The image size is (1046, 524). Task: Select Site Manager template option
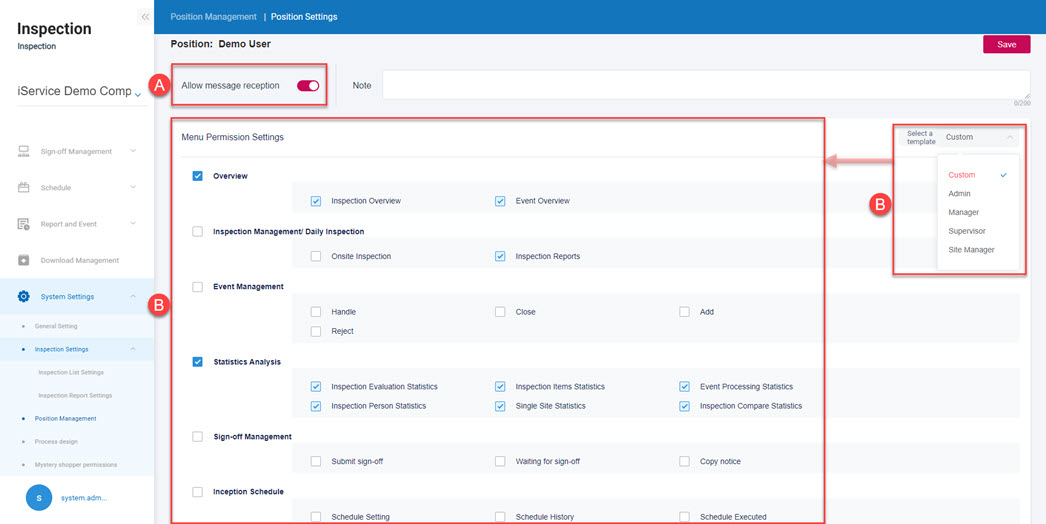[x=971, y=249]
